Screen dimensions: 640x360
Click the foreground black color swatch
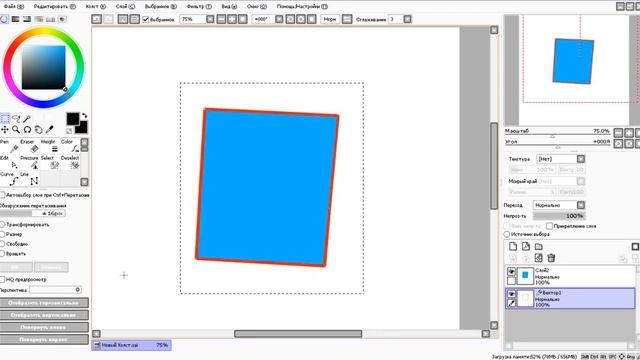pos(73,119)
